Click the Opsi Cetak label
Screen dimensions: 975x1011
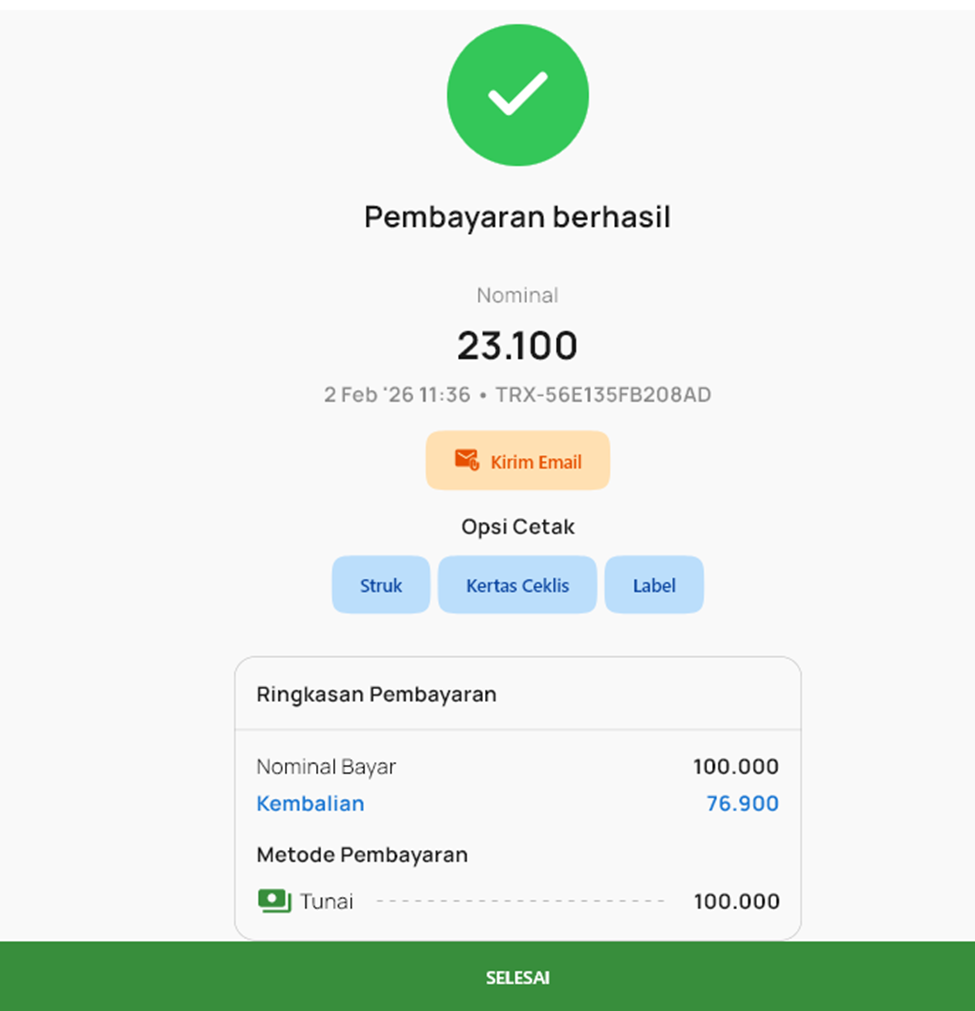[x=517, y=527]
